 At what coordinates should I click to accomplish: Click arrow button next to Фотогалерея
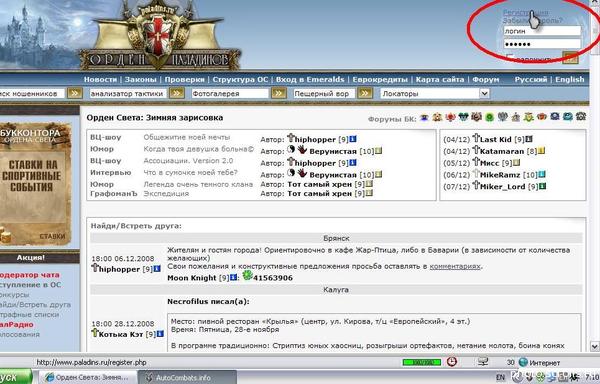coord(279,93)
